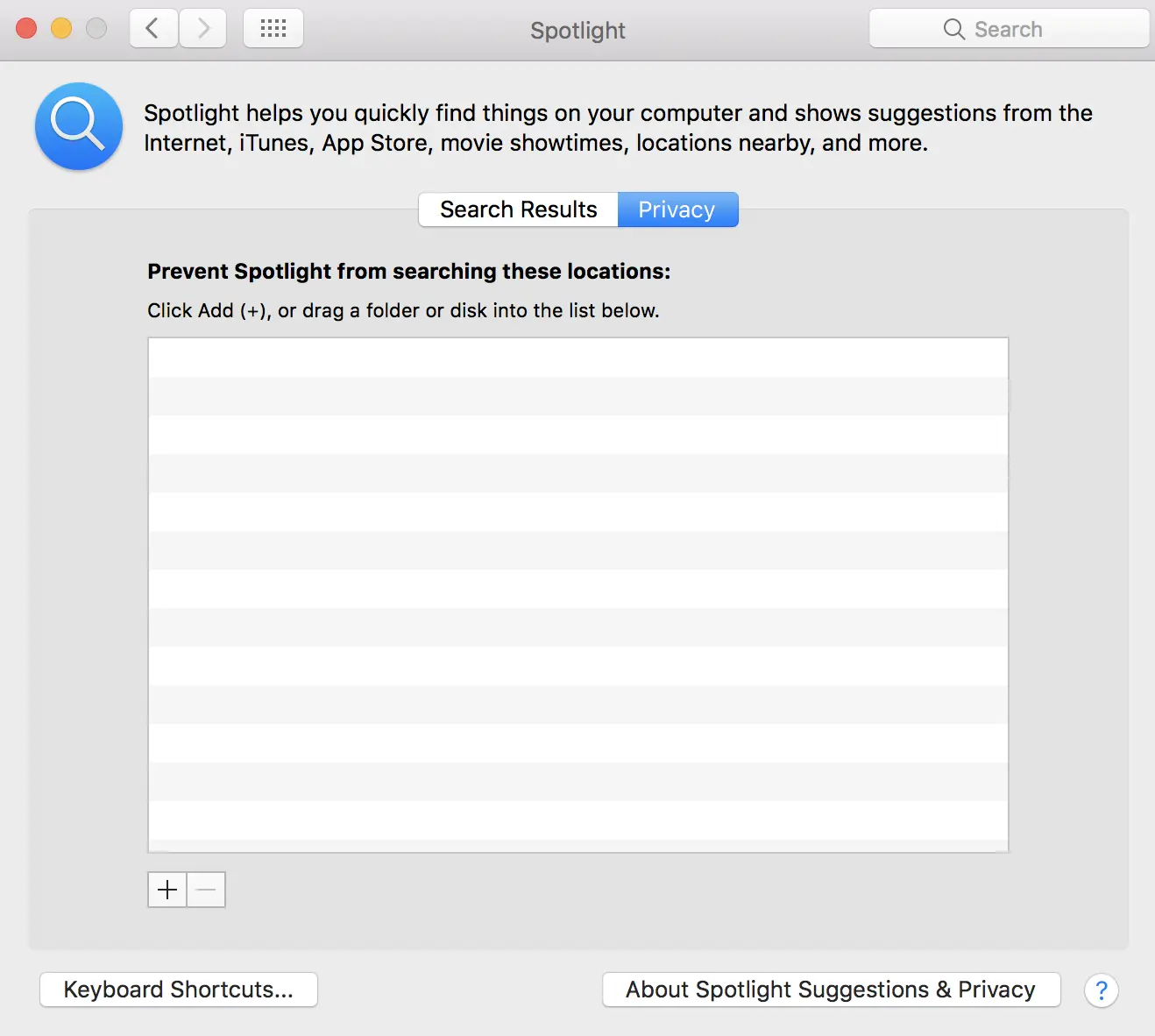
Task: Open help via the question mark icon
Action: pyautogui.click(x=1102, y=990)
